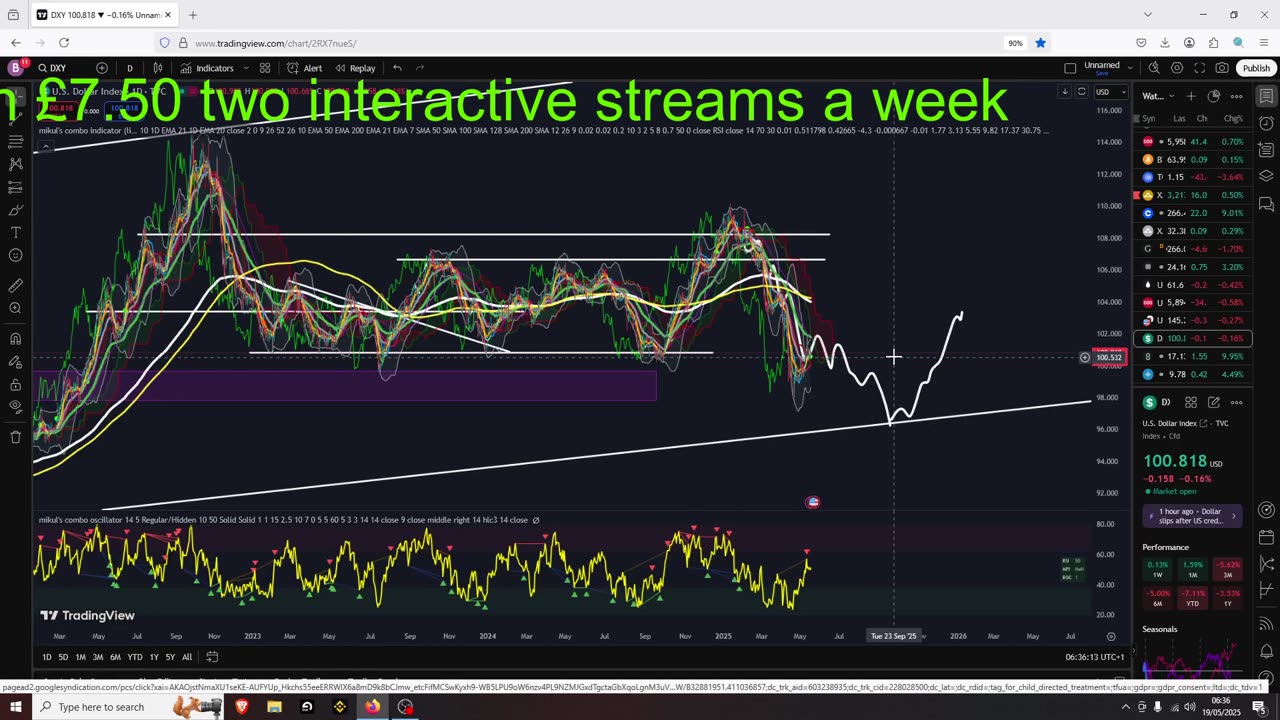Select the All date range
The width and height of the screenshot is (1280, 720).
187,657
